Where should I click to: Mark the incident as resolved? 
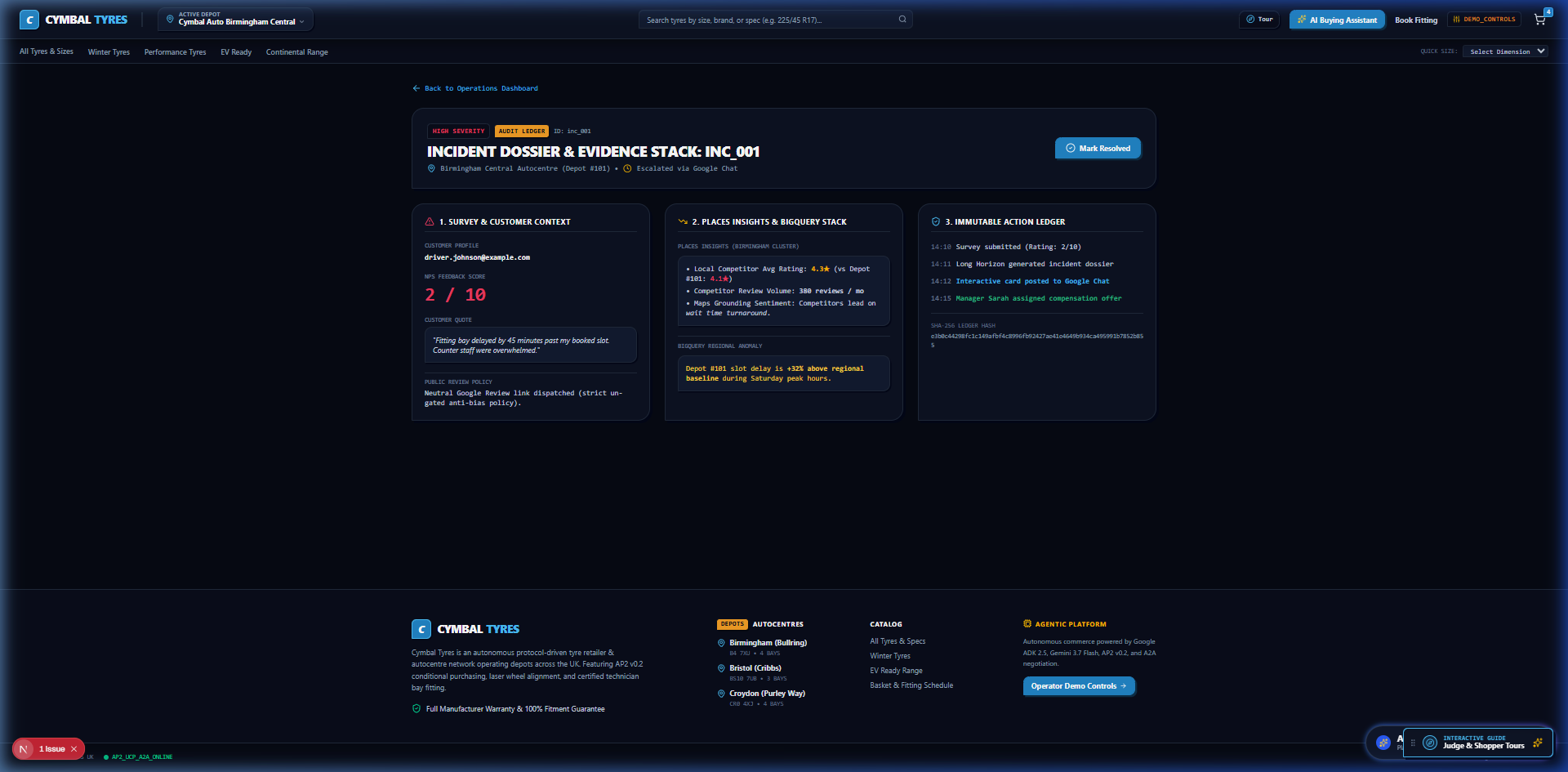click(x=1098, y=148)
